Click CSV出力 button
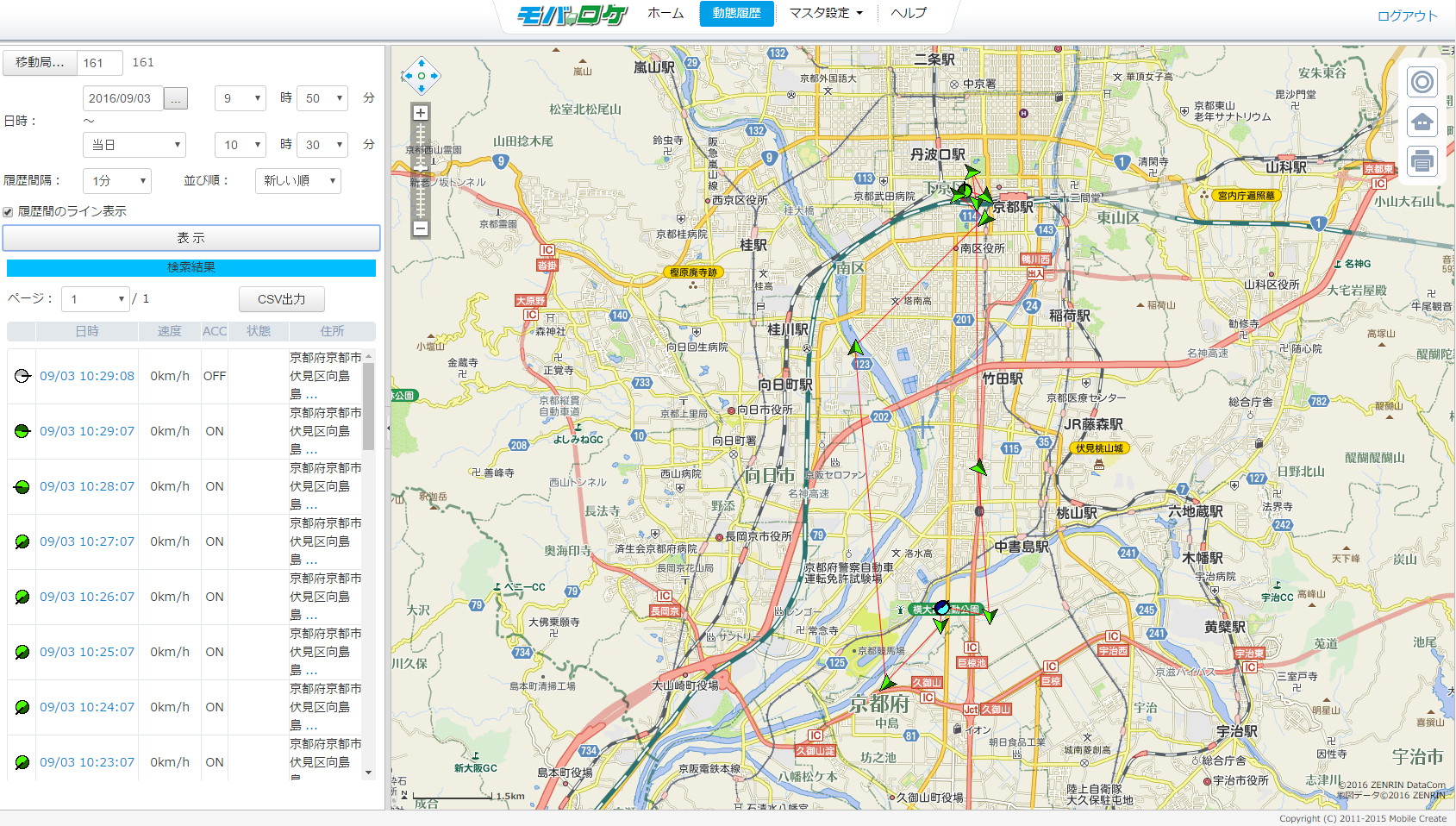 (x=282, y=299)
